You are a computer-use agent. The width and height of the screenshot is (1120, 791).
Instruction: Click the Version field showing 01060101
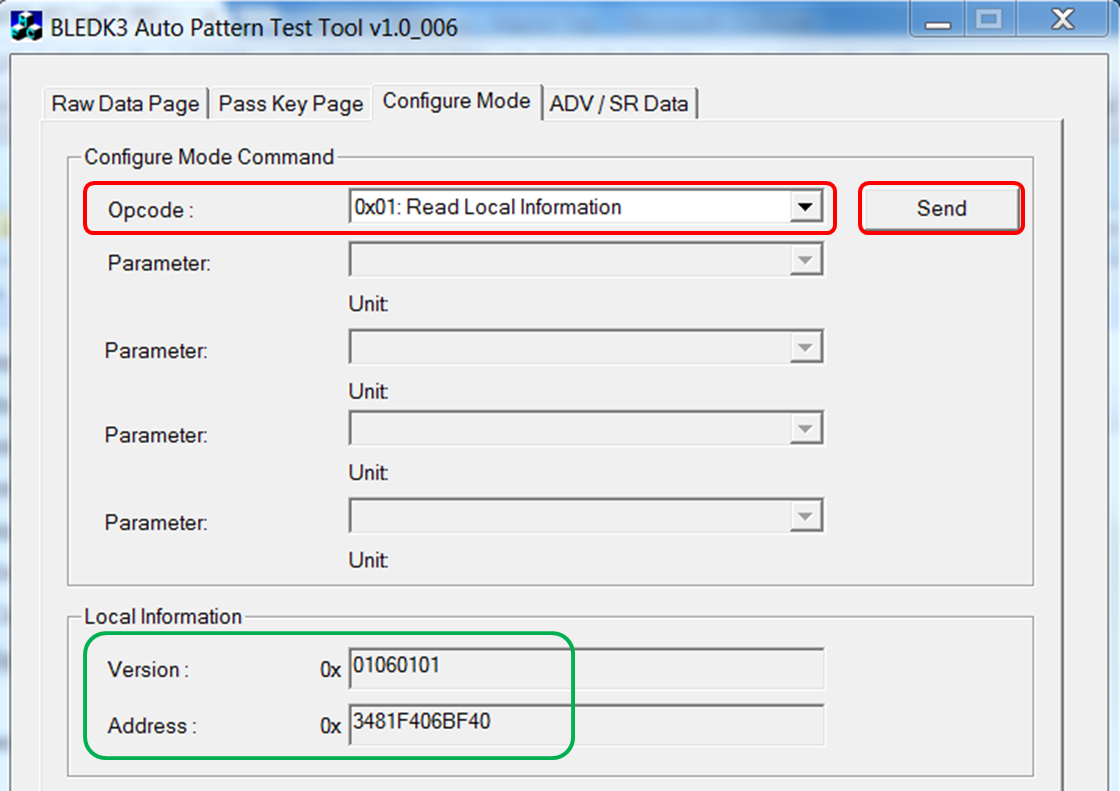point(586,668)
